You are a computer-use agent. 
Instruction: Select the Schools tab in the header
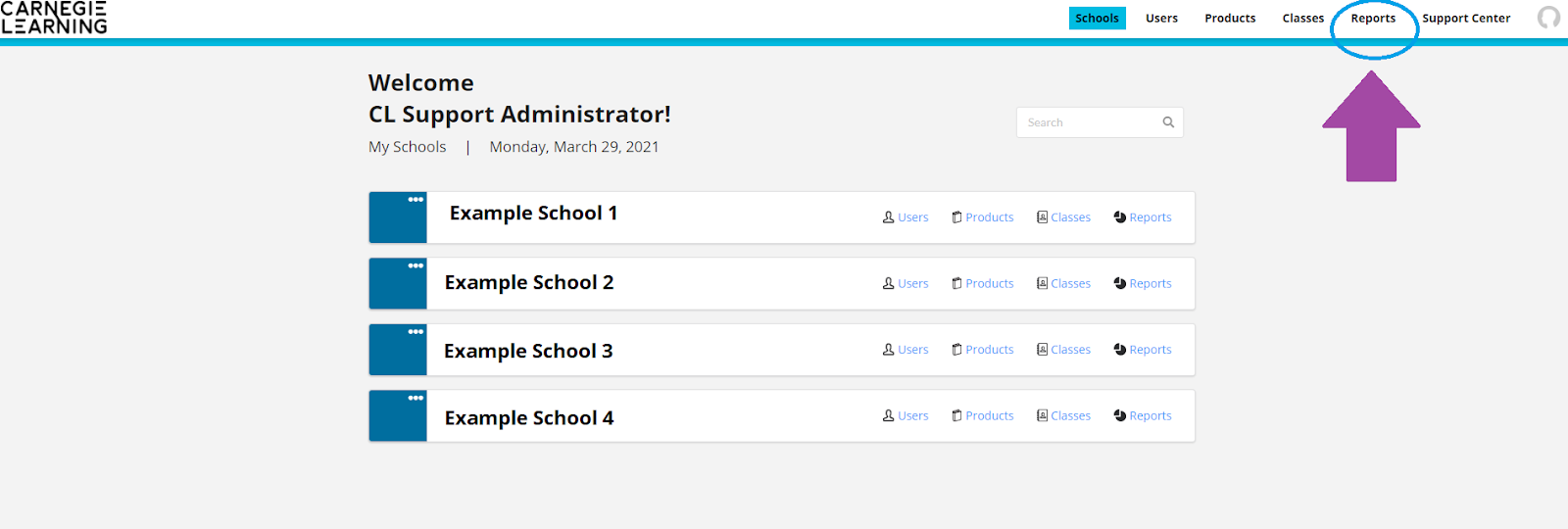(1097, 19)
